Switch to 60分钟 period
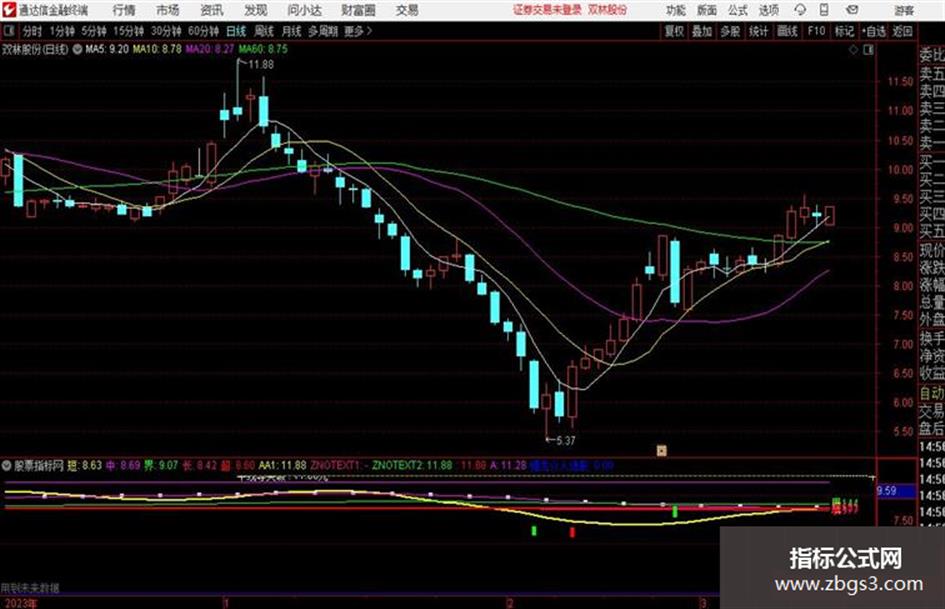Viewport: 945px width, 609px height. (x=203, y=31)
